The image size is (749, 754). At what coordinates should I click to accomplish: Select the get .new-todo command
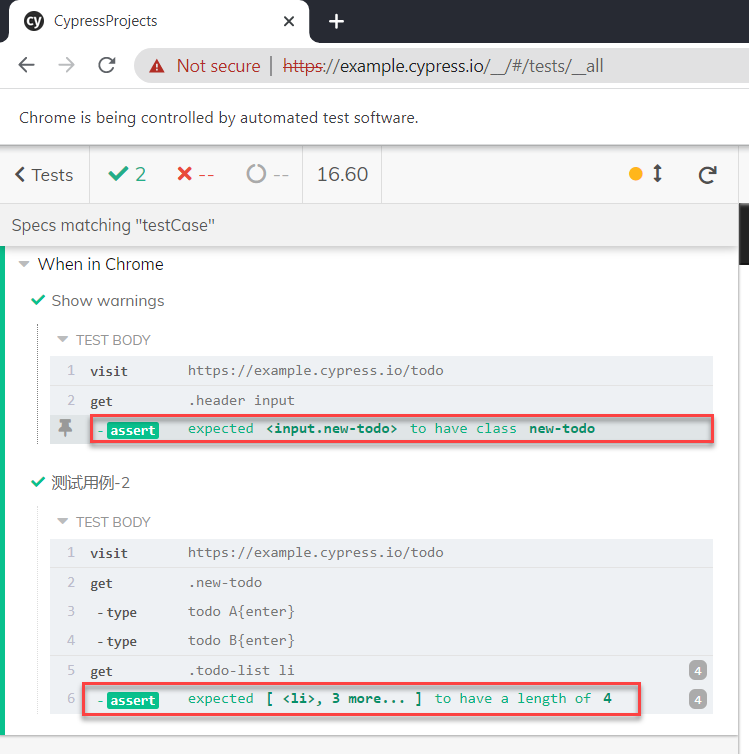381,583
